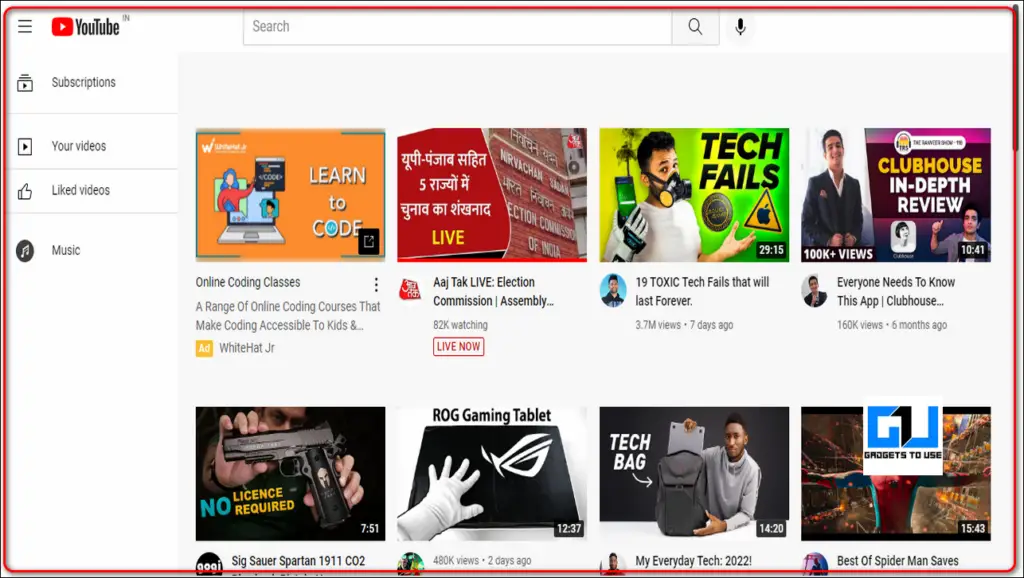Open Sig Sauer Spartan 1911 CO2 title
Viewport: 1024px width, 578px height.
pos(298,561)
